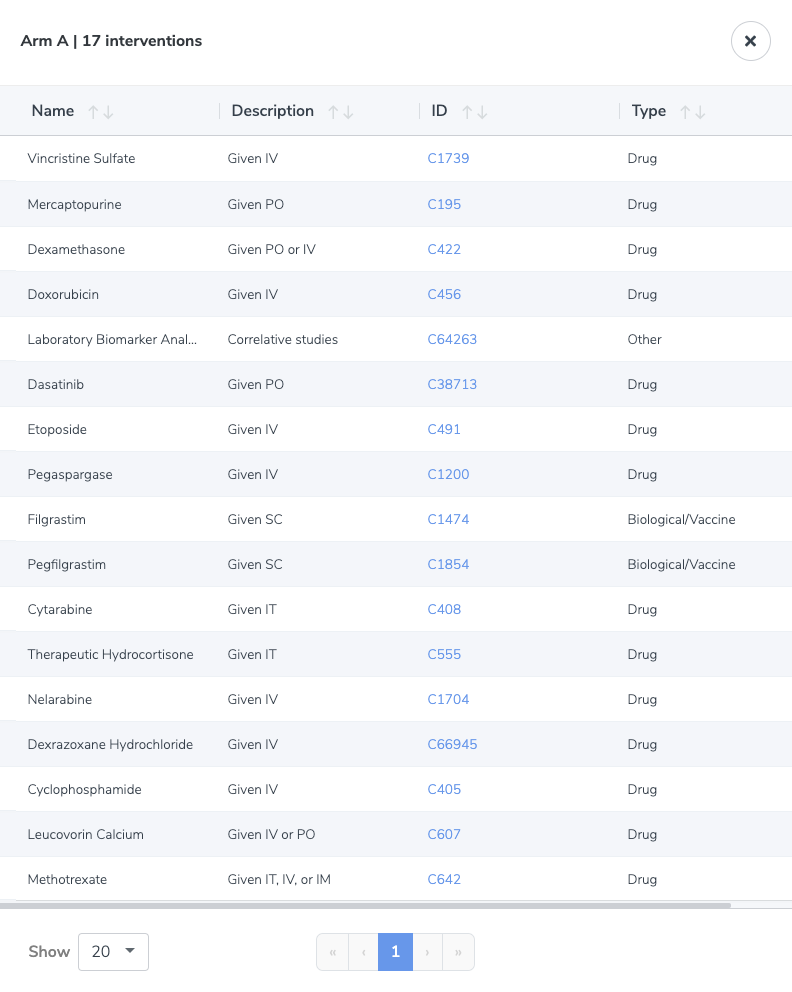Image resolution: width=792 pixels, height=992 pixels.
Task: Select the Pegaspargase row name cell
Action: (70, 474)
